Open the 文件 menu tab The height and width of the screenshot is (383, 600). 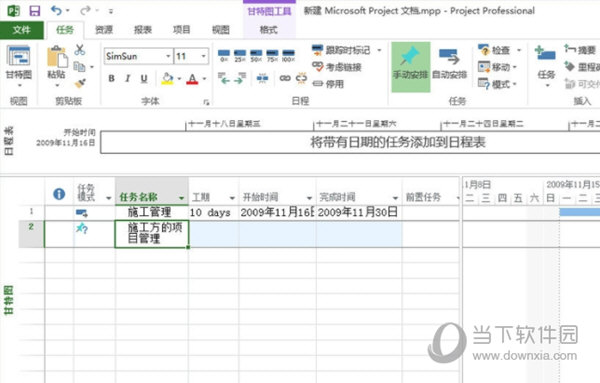[x=22, y=30]
